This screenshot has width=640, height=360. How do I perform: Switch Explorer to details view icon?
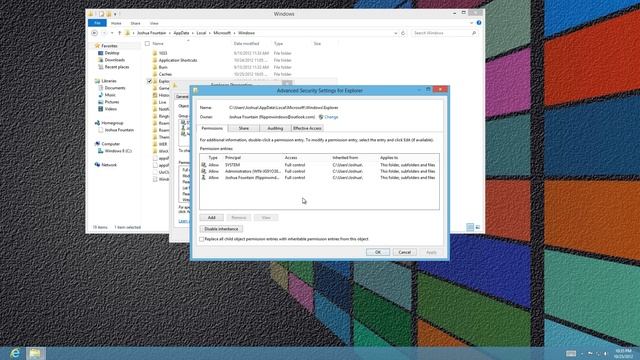pos(470,227)
